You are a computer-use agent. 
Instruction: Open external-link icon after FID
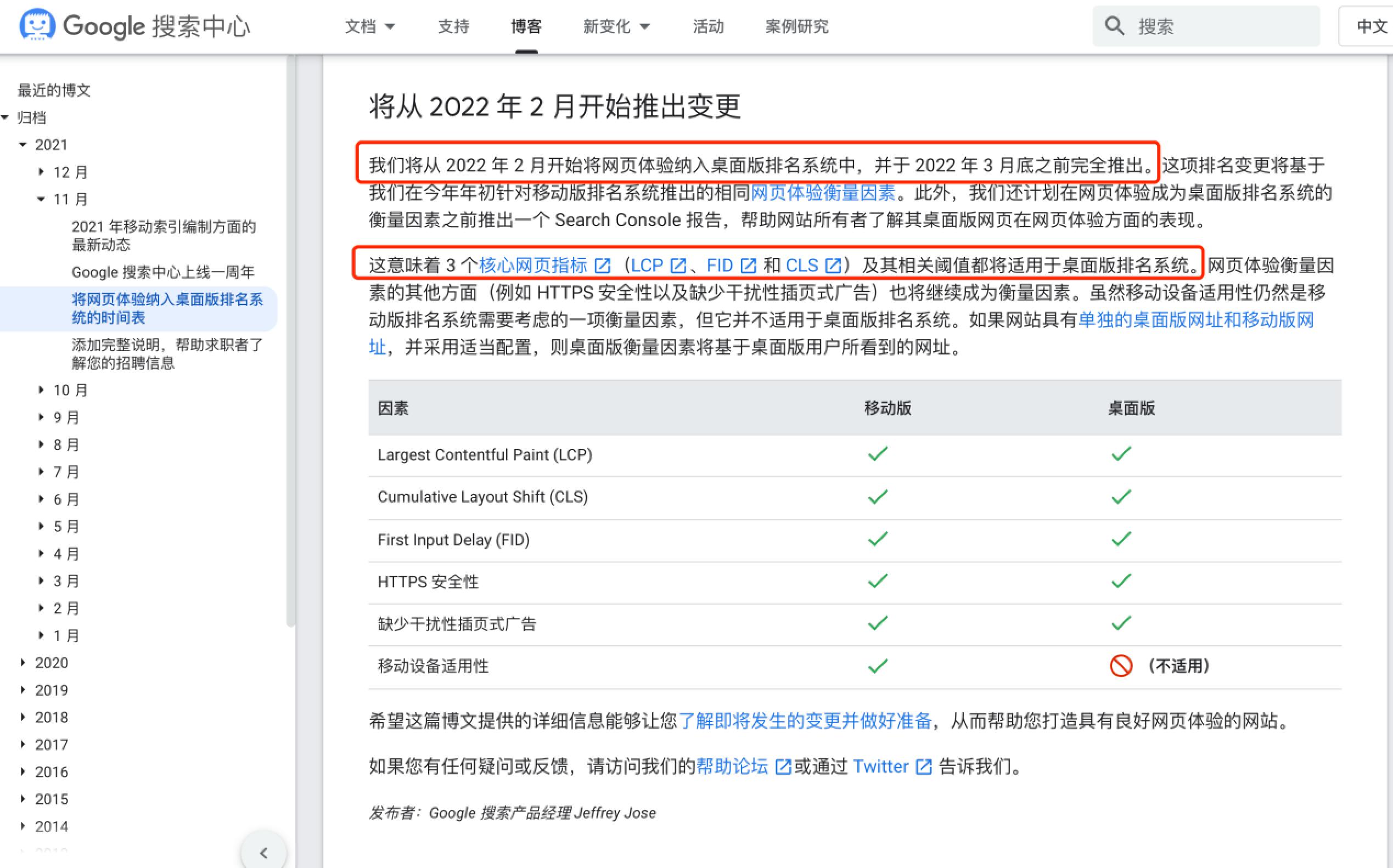(x=748, y=266)
